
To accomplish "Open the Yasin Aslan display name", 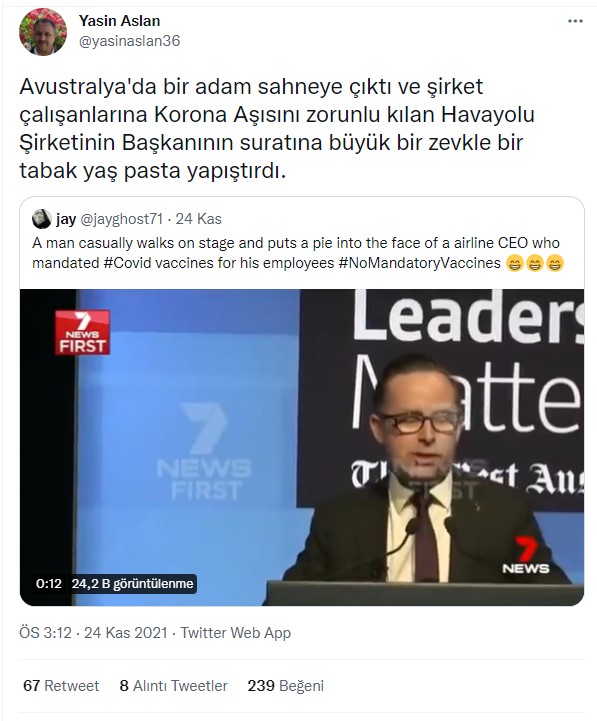I will (120, 21).
